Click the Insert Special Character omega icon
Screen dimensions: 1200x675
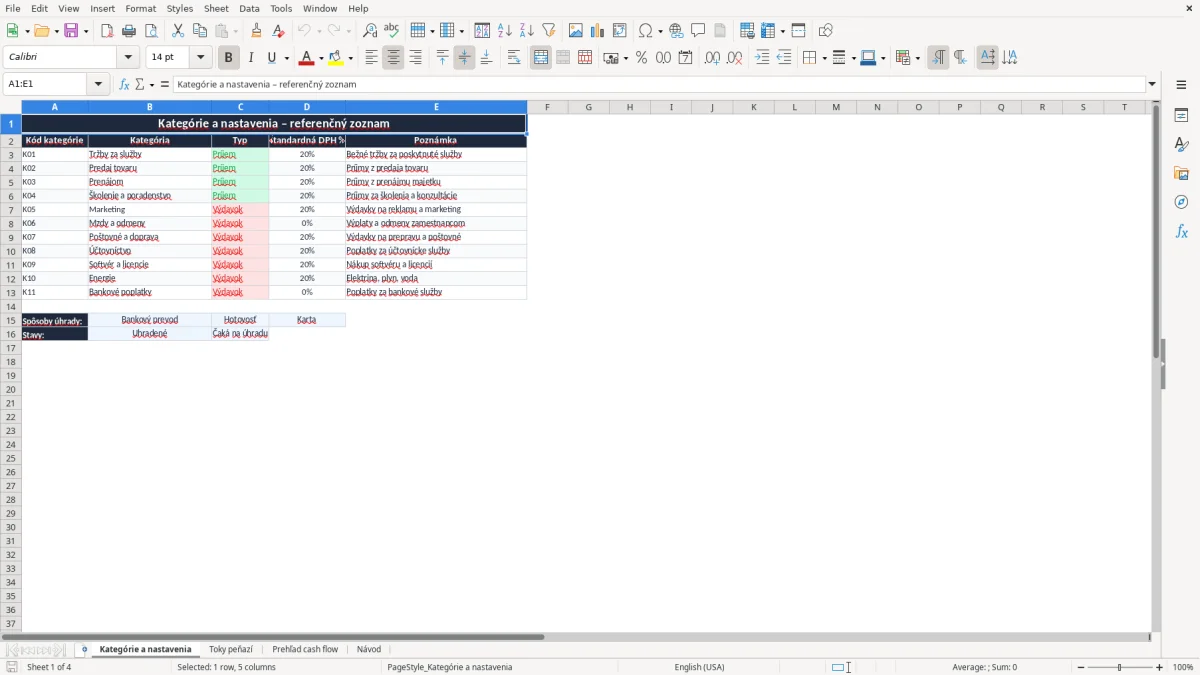646,31
